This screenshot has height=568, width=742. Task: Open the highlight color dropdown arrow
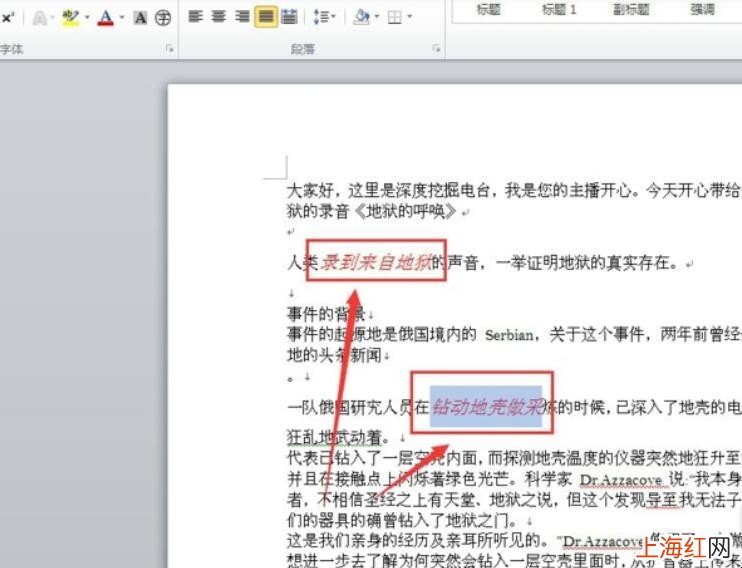(87, 18)
